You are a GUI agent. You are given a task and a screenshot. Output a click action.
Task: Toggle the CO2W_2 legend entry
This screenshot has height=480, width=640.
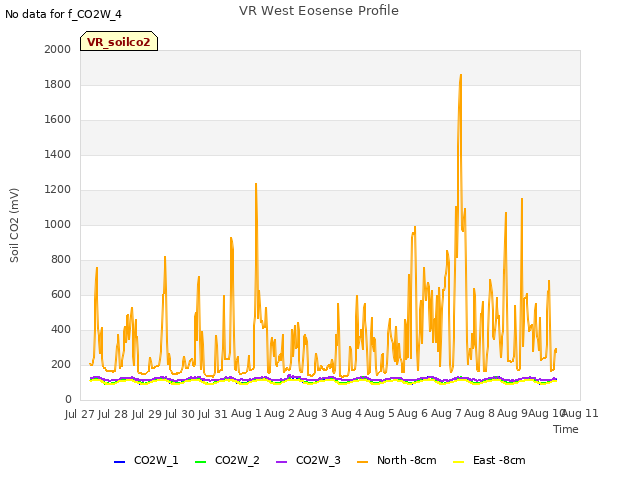[x=227, y=460]
